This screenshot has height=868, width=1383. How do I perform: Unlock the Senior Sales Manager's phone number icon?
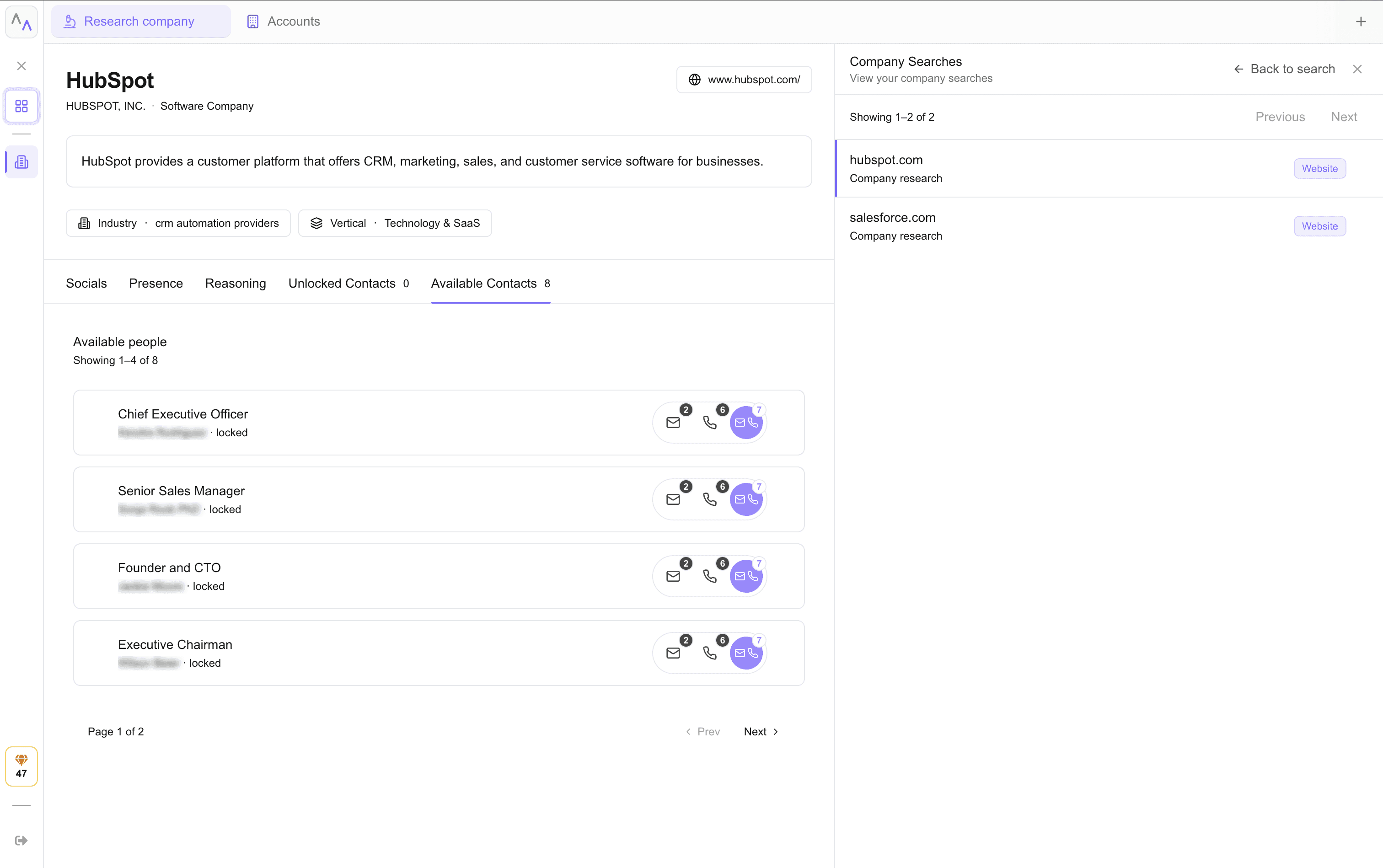click(x=710, y=499)
